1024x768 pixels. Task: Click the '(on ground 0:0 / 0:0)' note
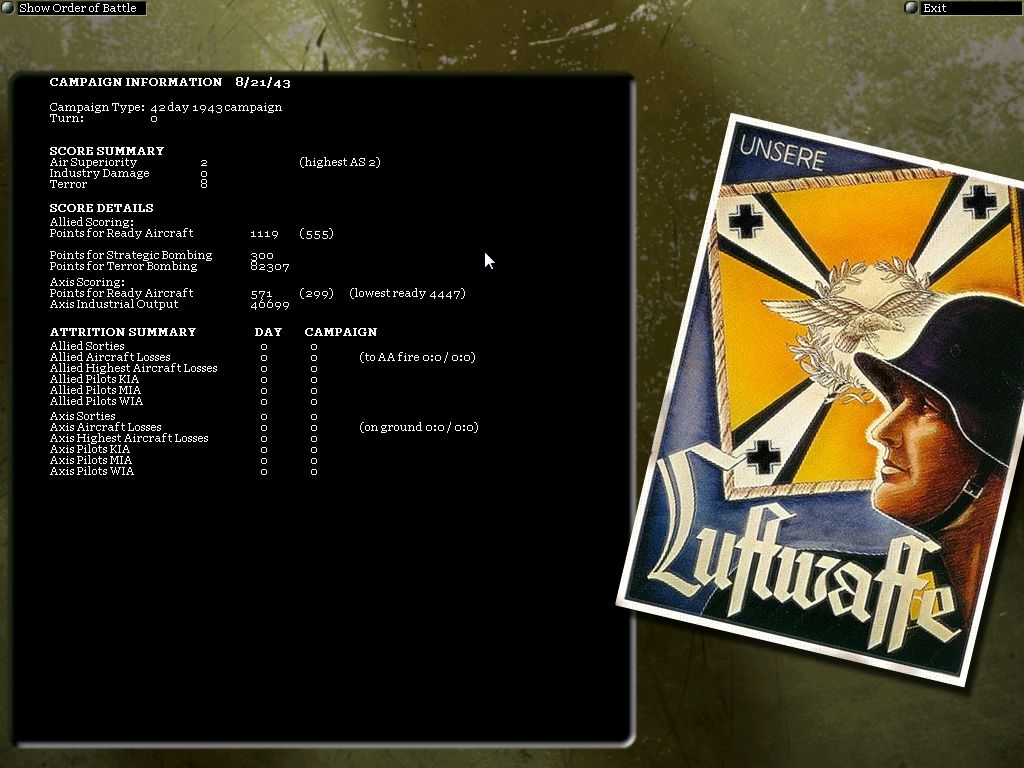[x=419, y=427]
